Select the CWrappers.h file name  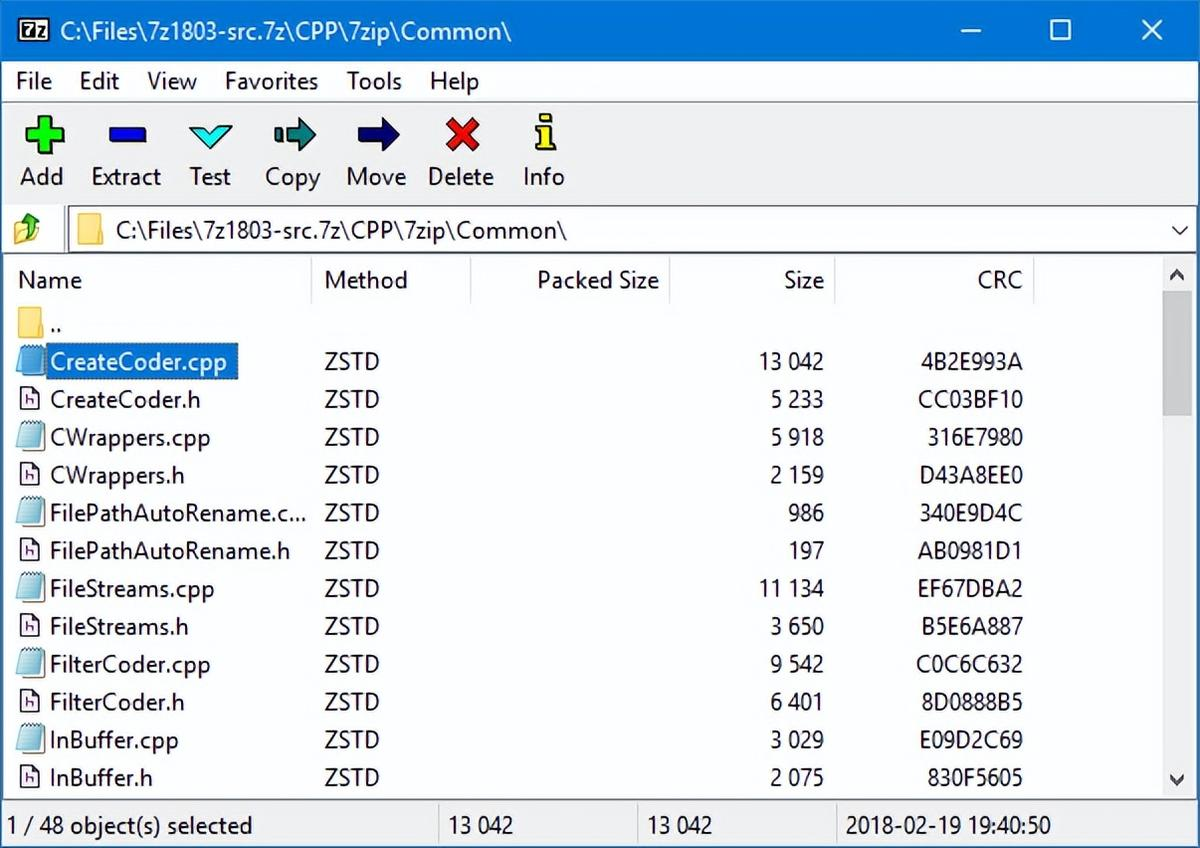coord(117,475)
